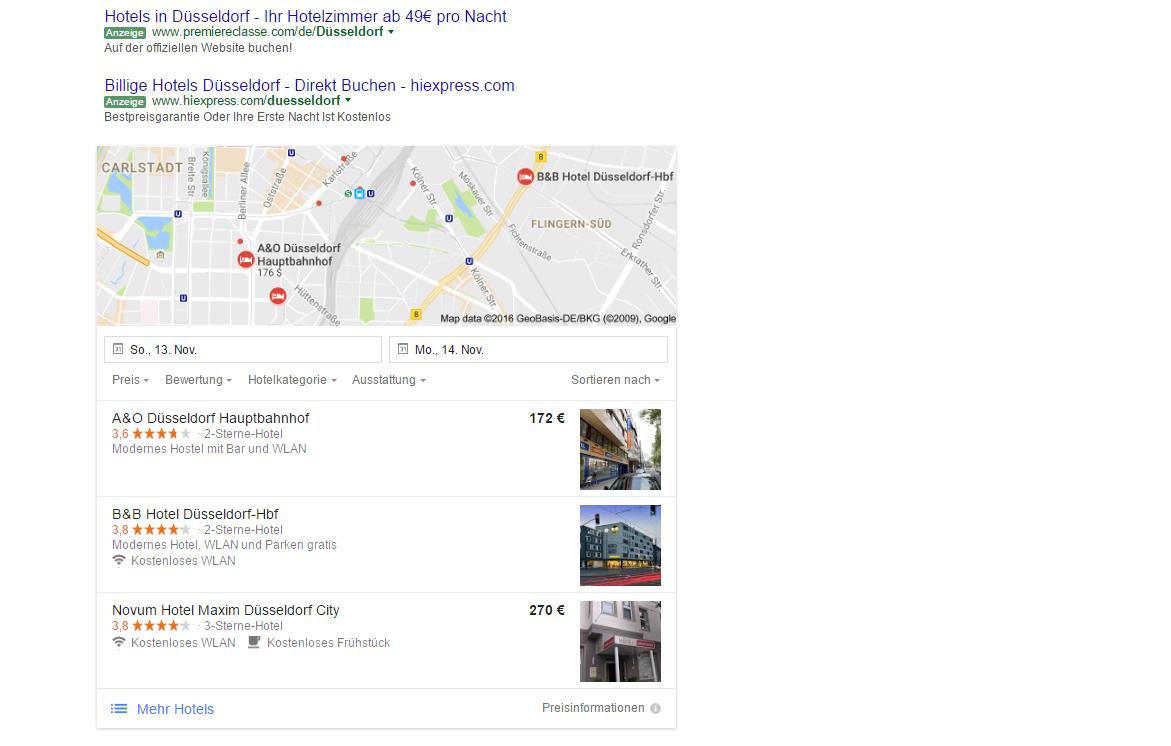Open the Sortieren nach dropdown

coord(615,380)
